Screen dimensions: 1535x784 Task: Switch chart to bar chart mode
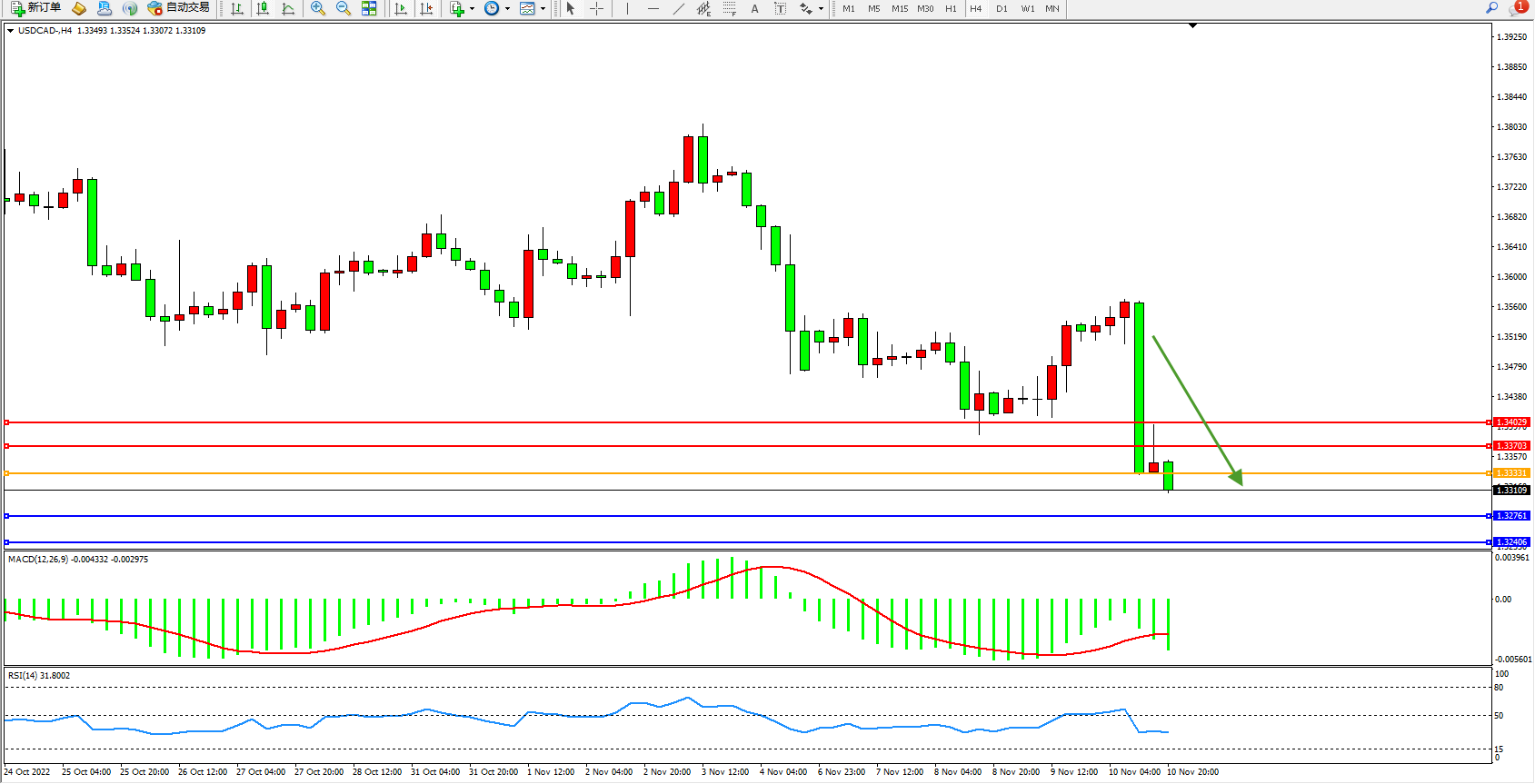click(x=237, y=8)
